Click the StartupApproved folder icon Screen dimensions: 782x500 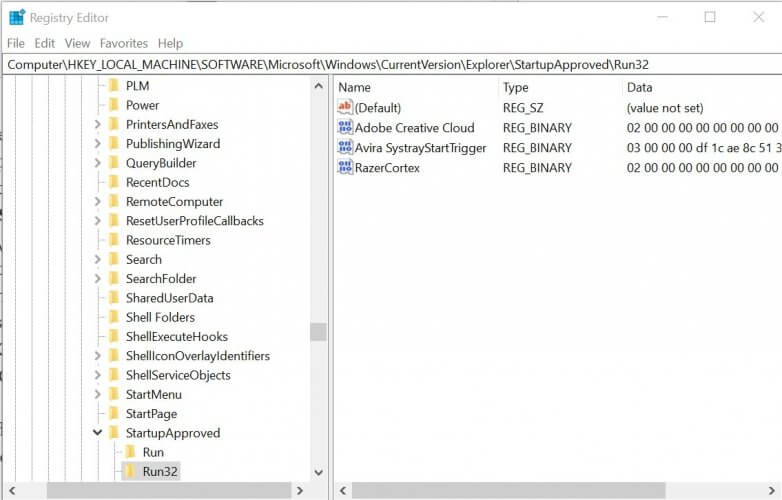pos(114,433)
